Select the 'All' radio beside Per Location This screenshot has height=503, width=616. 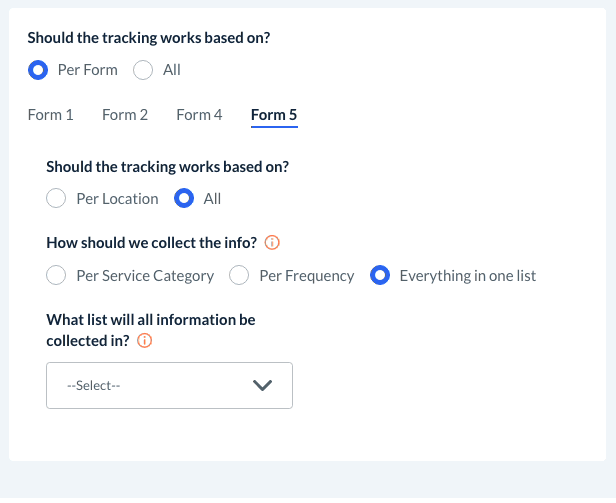pos(184,198)
